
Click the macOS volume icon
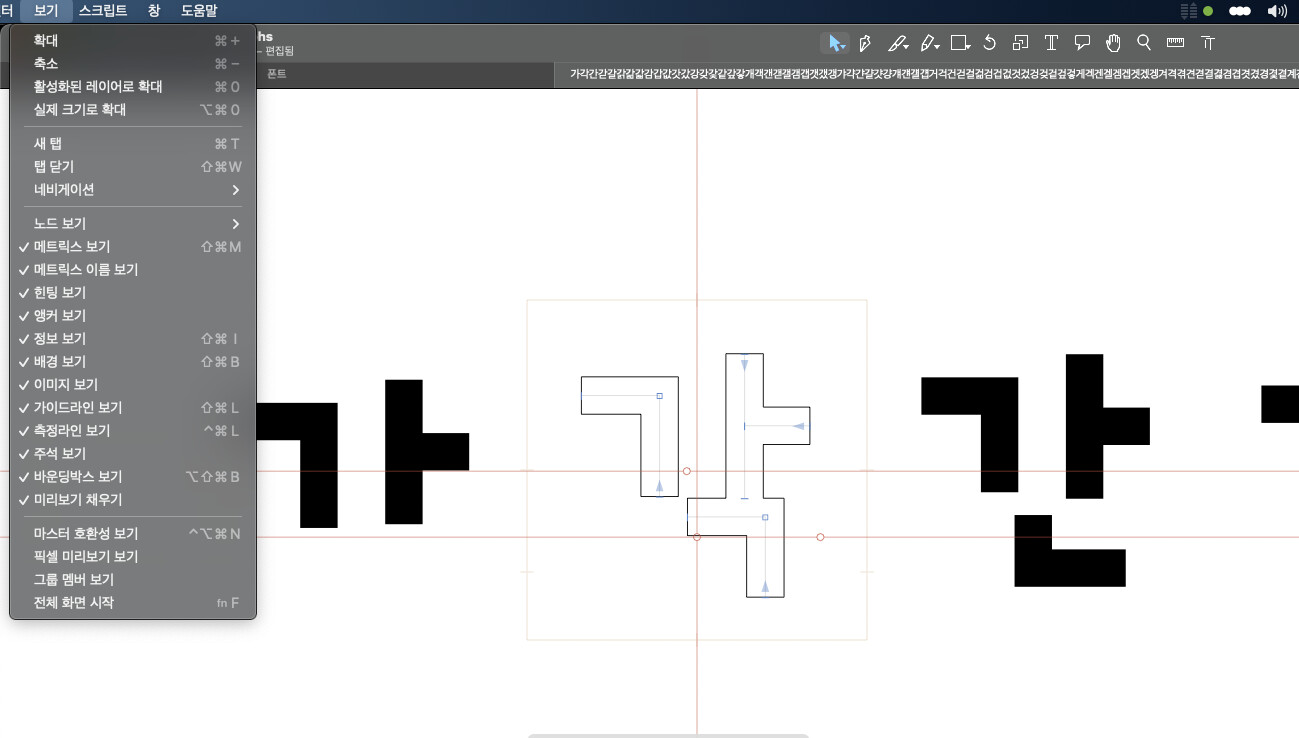point(1277,11)
